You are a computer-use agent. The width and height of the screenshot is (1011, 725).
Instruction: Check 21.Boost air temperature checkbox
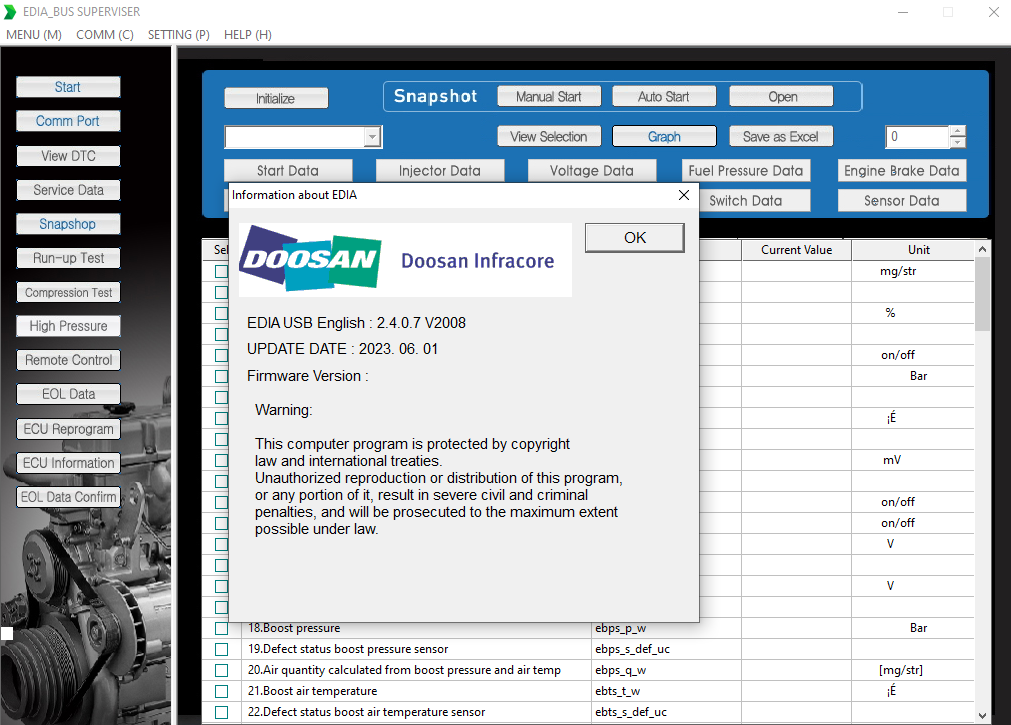(x=221, y=691)
